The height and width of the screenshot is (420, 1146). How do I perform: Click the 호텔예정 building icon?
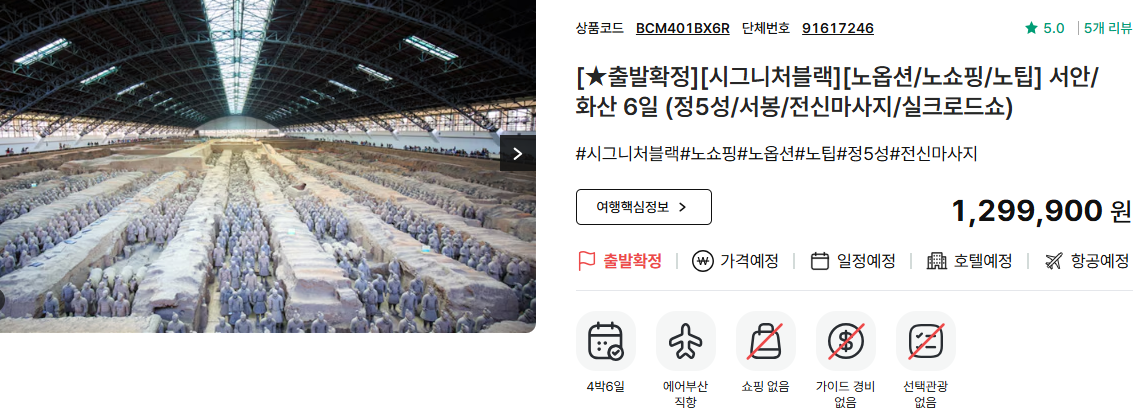[x=936, y=261]
